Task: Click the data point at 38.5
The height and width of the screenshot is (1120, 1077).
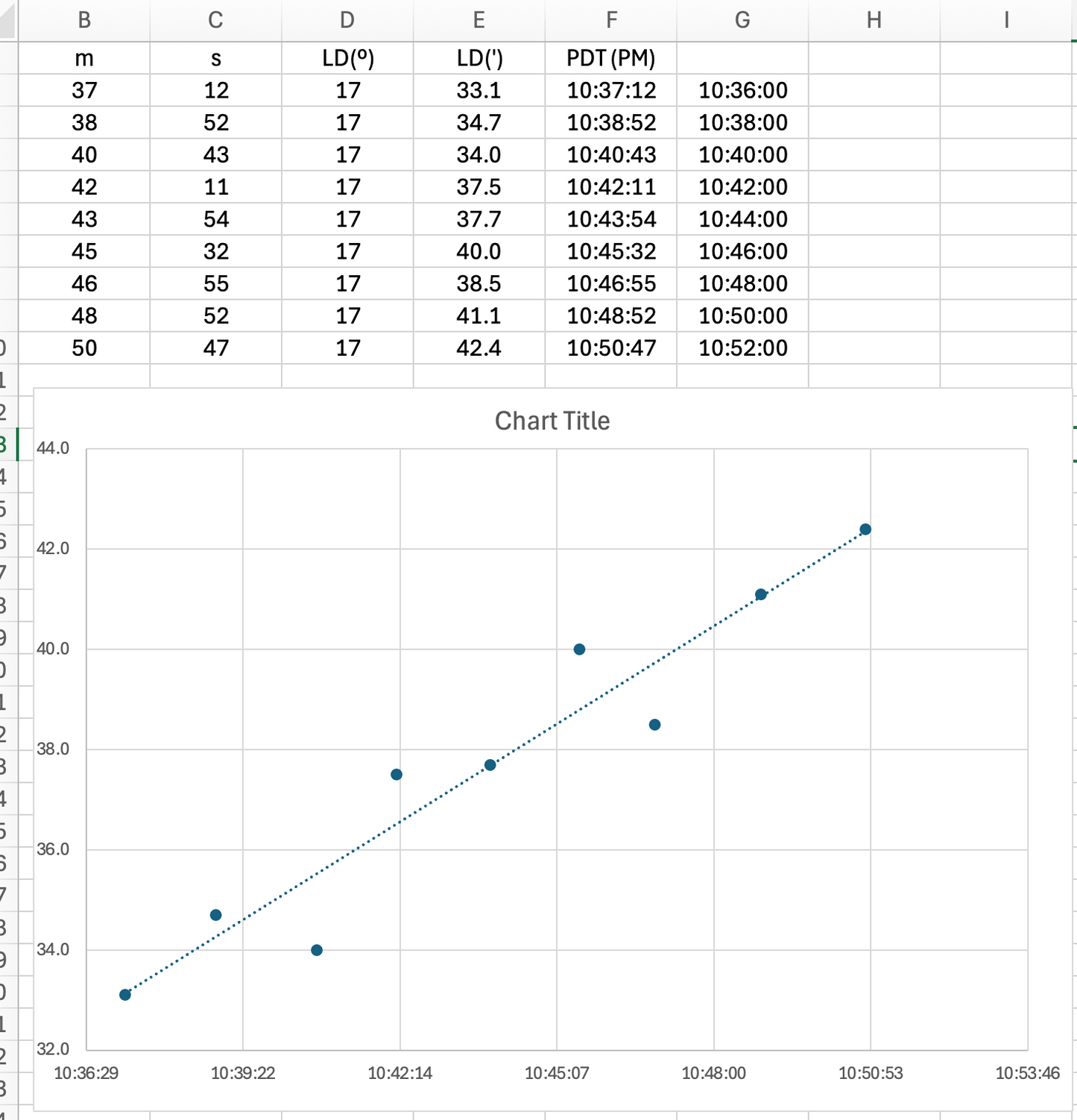Action: pyautogui.click(x=654, y=725)
